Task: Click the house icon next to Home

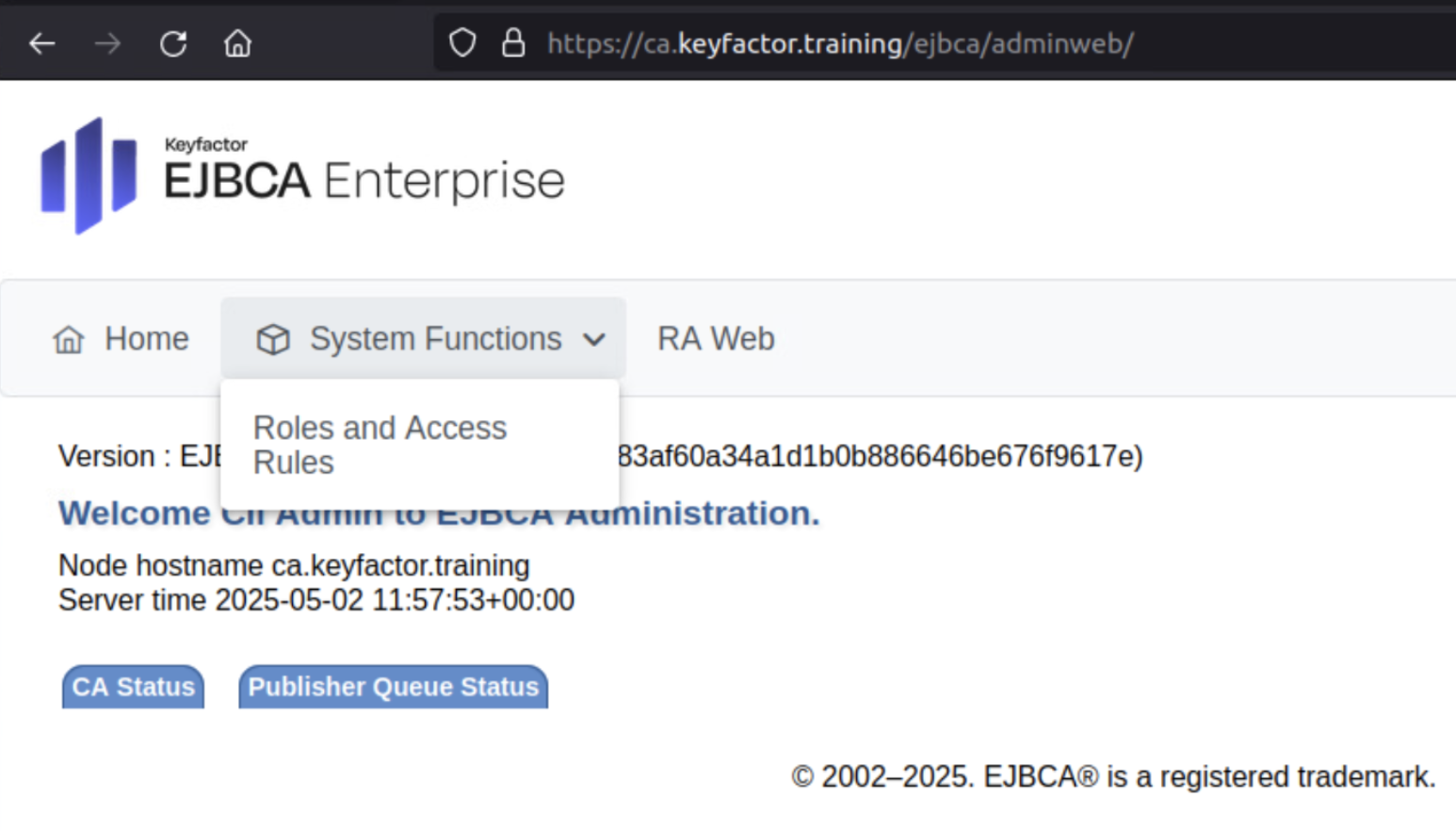Action: point(68,338)
